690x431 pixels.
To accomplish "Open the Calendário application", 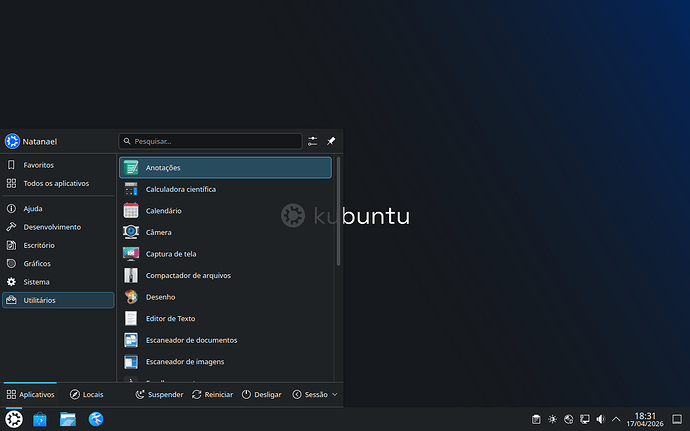I will click(225, 211).
